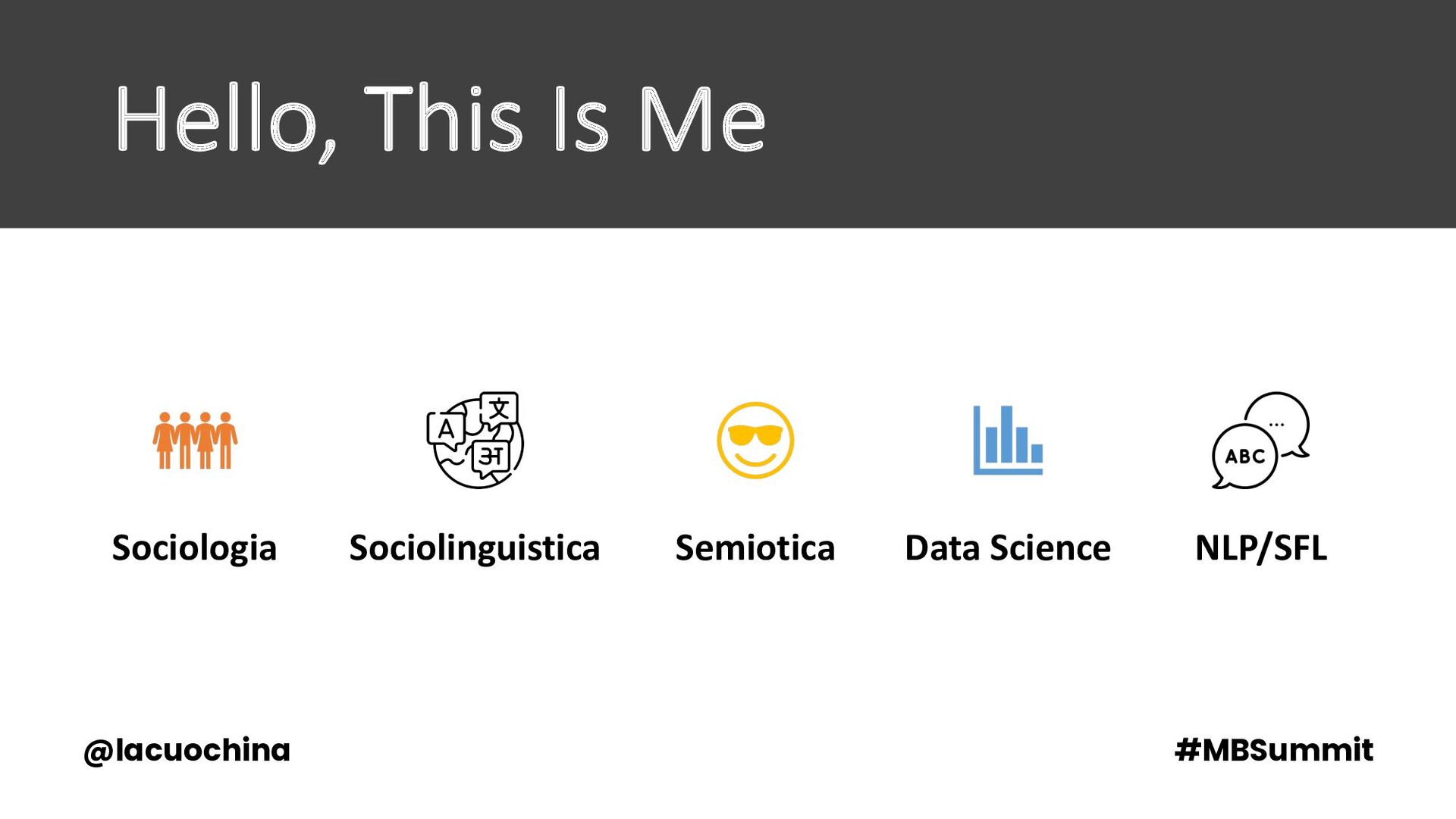The image size is (1456, 819).
Task: Click the #MBSummit hashtag
Action: click(1273, 750)
